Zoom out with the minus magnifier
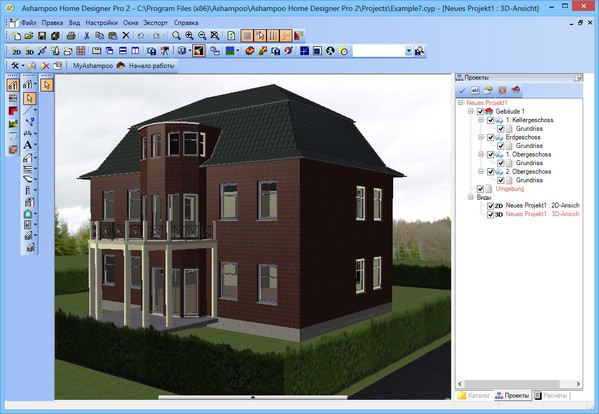This screenshot has width=599, height=414. 202,36
